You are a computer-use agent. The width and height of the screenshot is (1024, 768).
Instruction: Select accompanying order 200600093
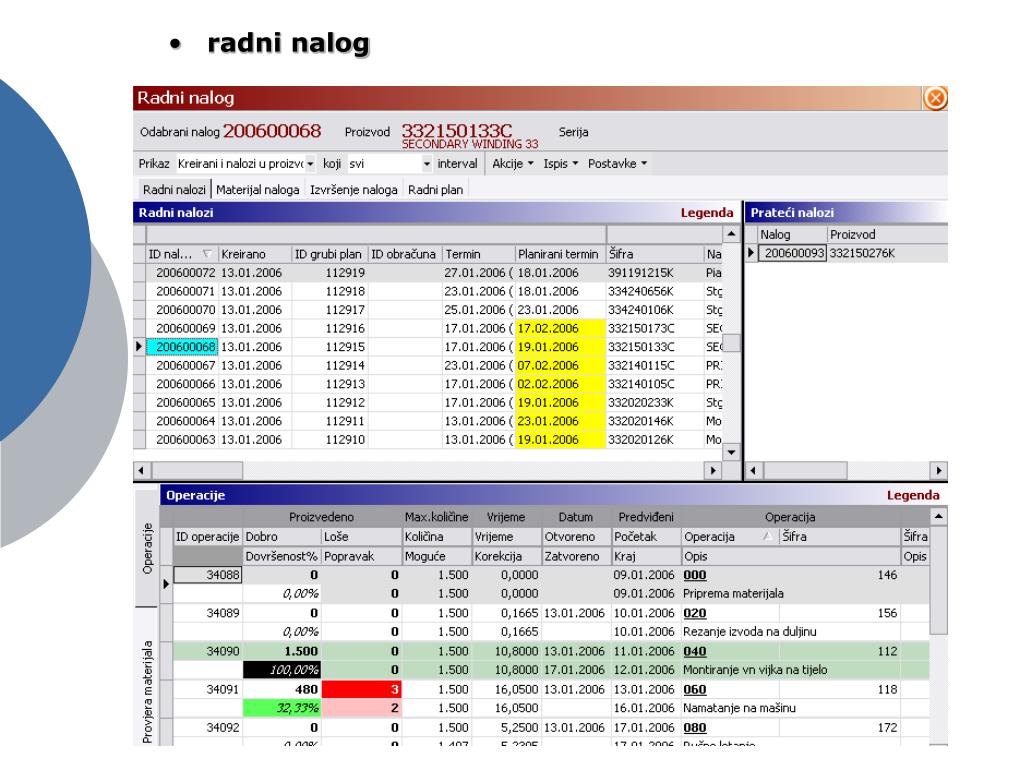[x=794, y=253]
